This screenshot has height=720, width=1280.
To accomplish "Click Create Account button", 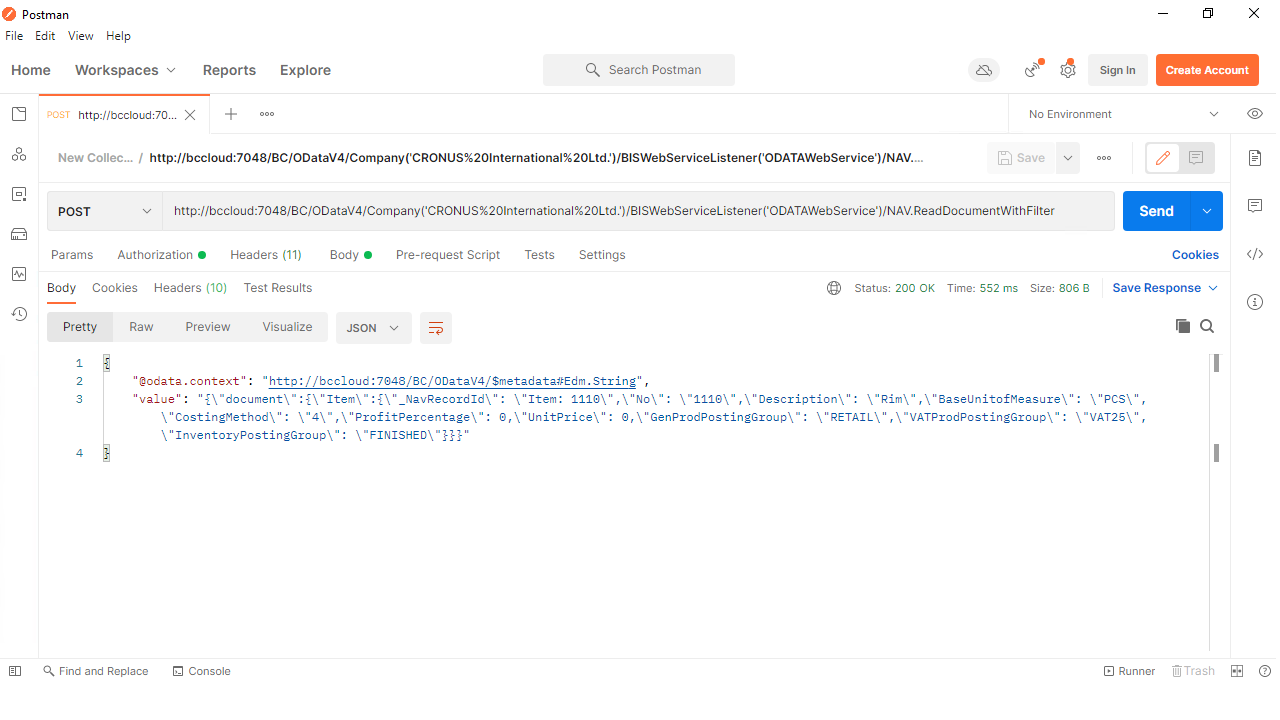I will tap(1207, 70).
